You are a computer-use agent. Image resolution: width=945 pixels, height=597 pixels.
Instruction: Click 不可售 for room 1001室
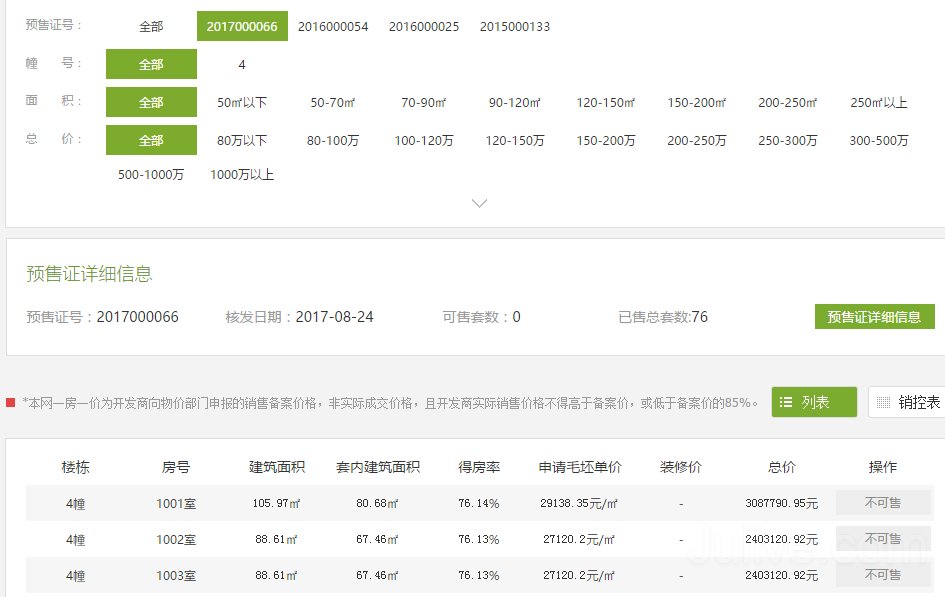pos(883,503)
